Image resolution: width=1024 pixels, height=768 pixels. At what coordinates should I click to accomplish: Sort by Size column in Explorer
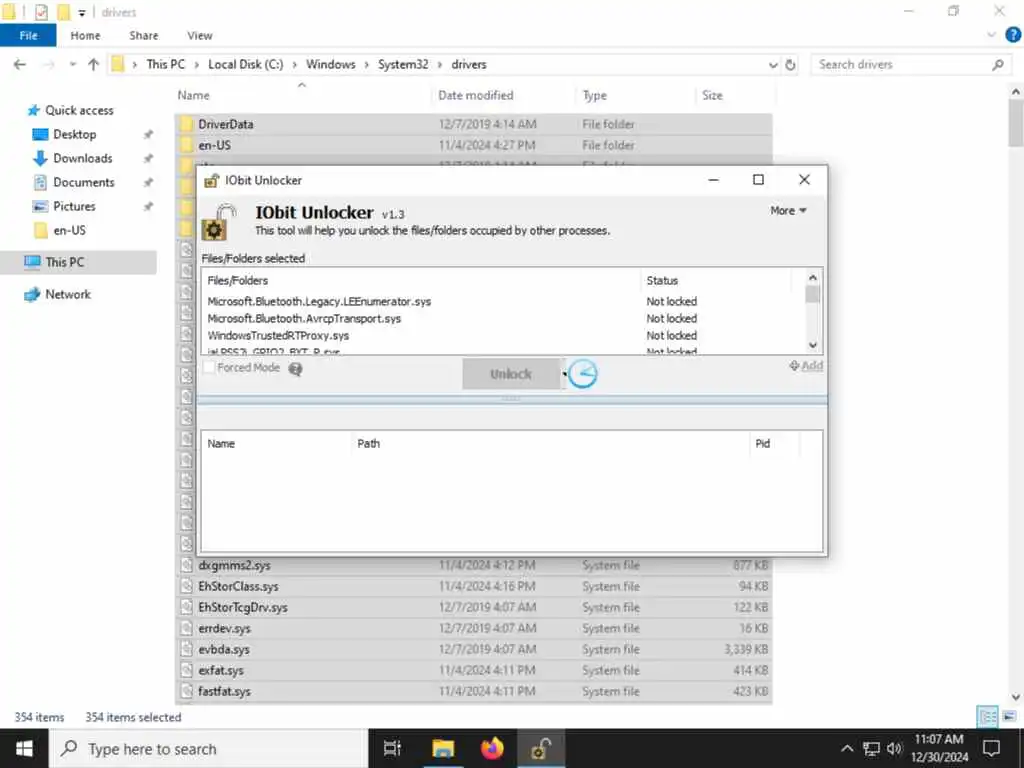[x=712, y=95]
